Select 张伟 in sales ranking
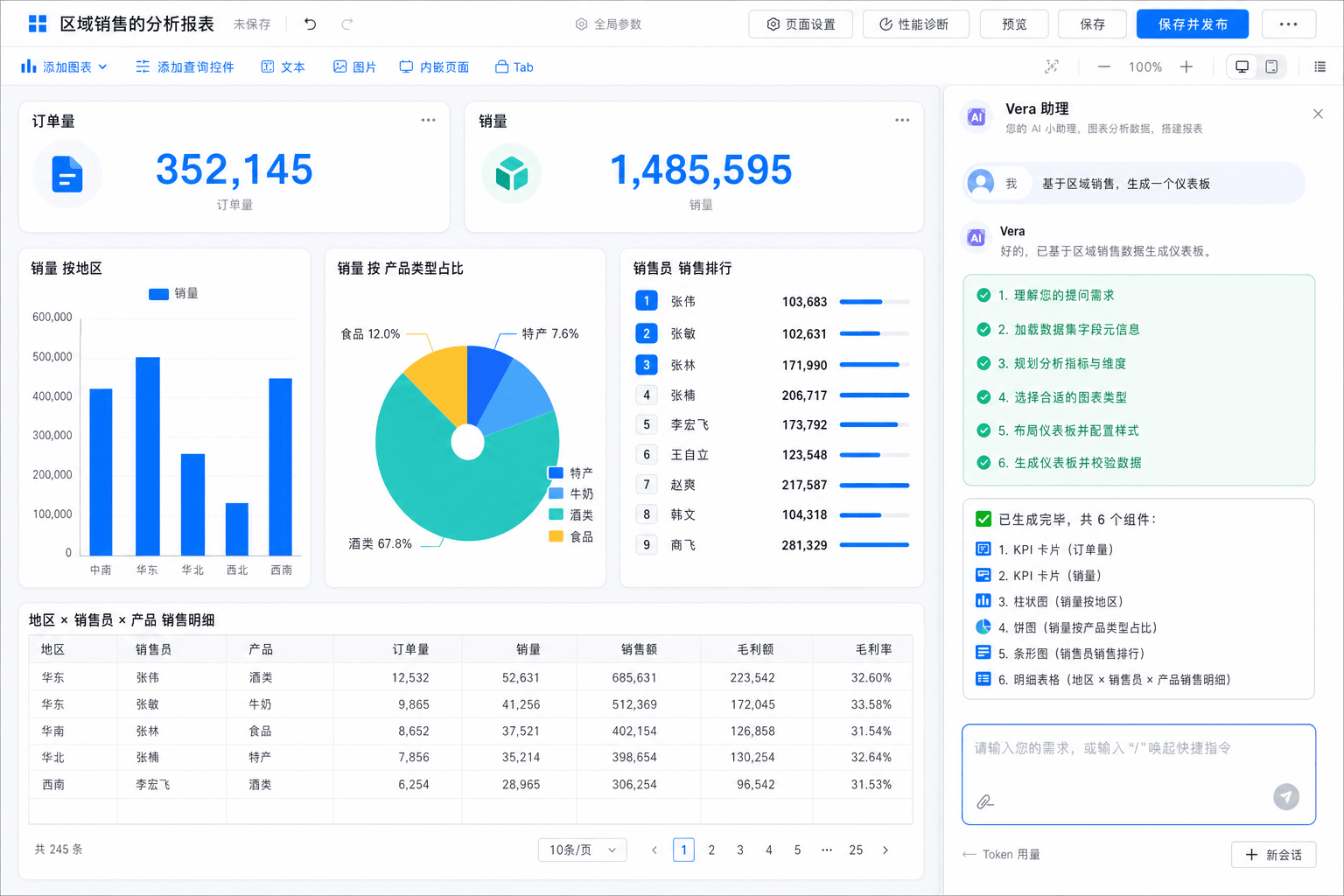Screen dimensions: 1344x896 click(x=772, y=301)
